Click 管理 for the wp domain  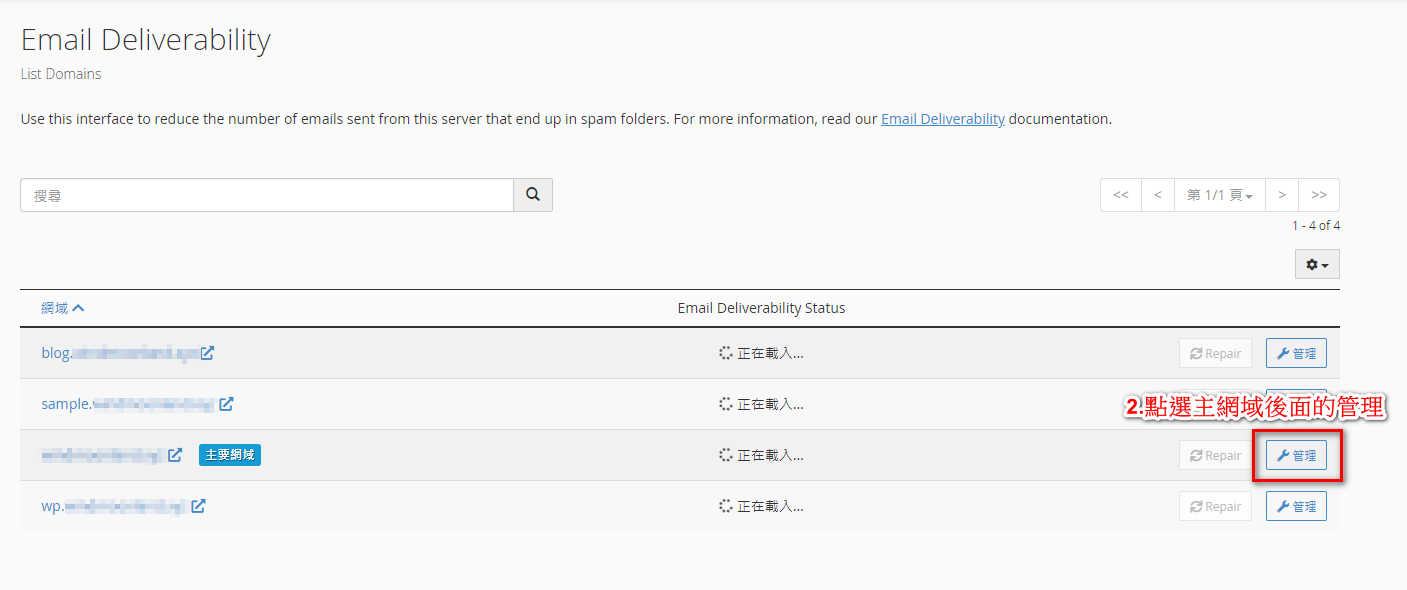pos(1296,506)
